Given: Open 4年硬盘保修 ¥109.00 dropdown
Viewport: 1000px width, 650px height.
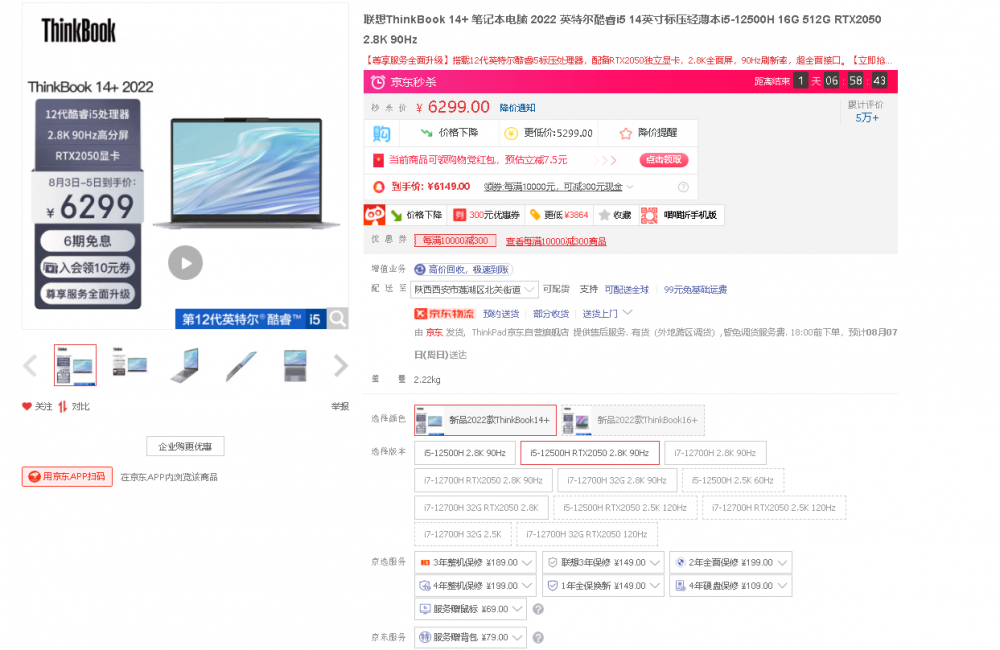Looking at the screenshot, I should (x=730, y=586).
